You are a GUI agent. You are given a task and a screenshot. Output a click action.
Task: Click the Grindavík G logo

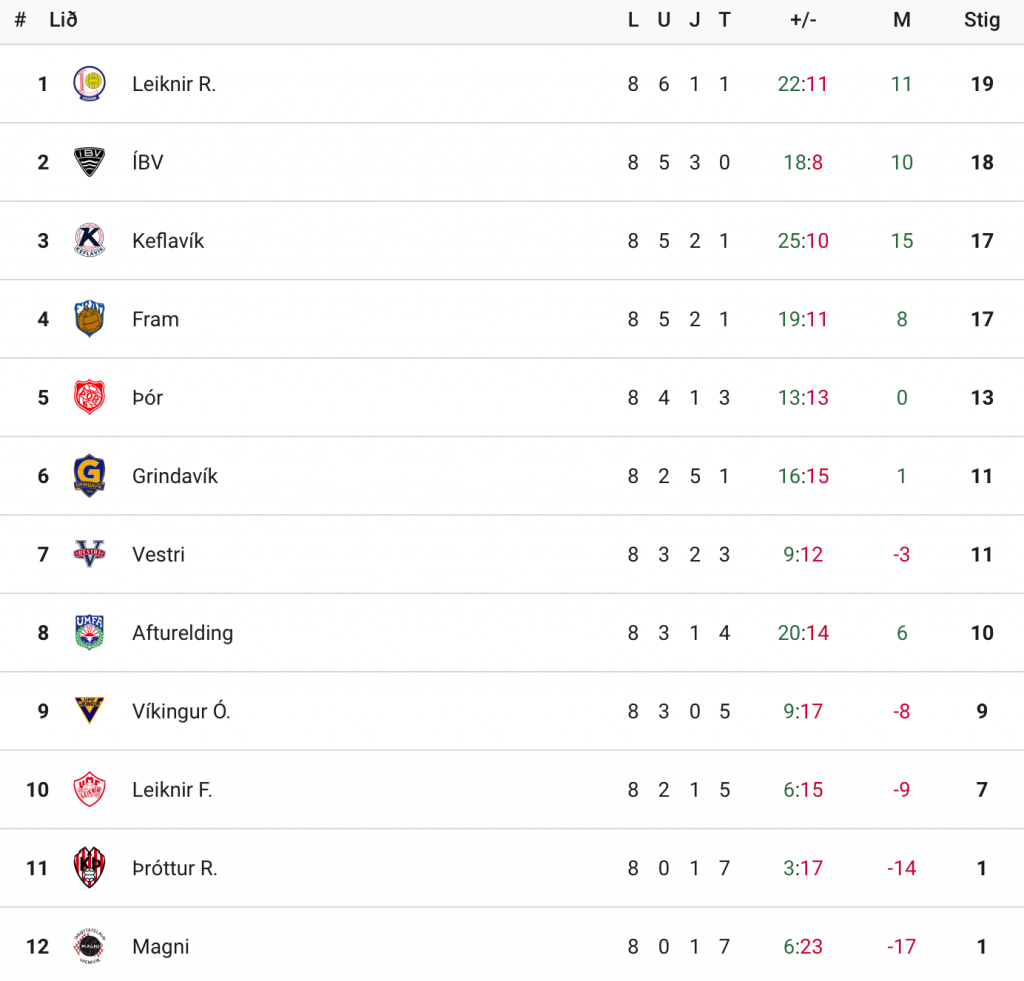point(89,475)
